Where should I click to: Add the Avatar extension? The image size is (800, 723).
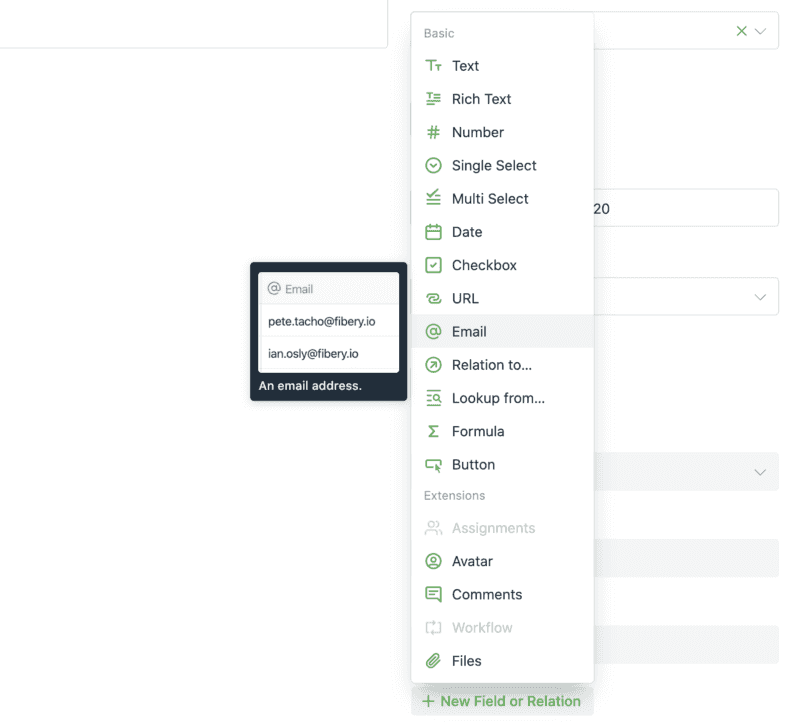click(x=472, y=561)
